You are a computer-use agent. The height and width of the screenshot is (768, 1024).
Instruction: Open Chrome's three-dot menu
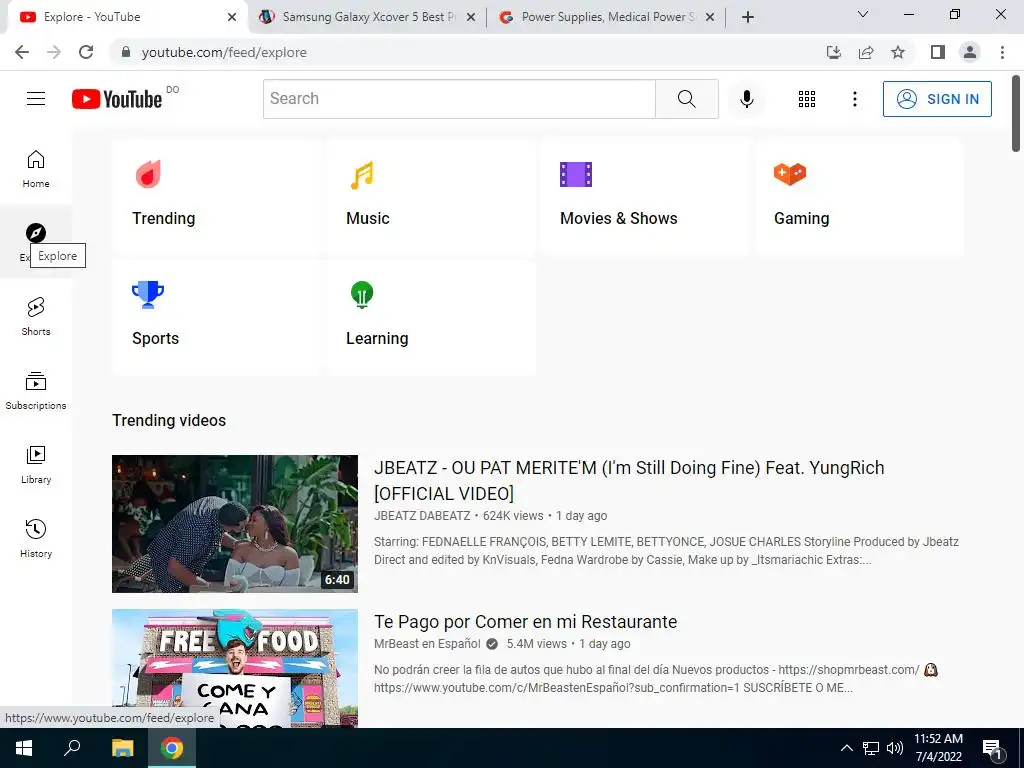[1002, 52]
